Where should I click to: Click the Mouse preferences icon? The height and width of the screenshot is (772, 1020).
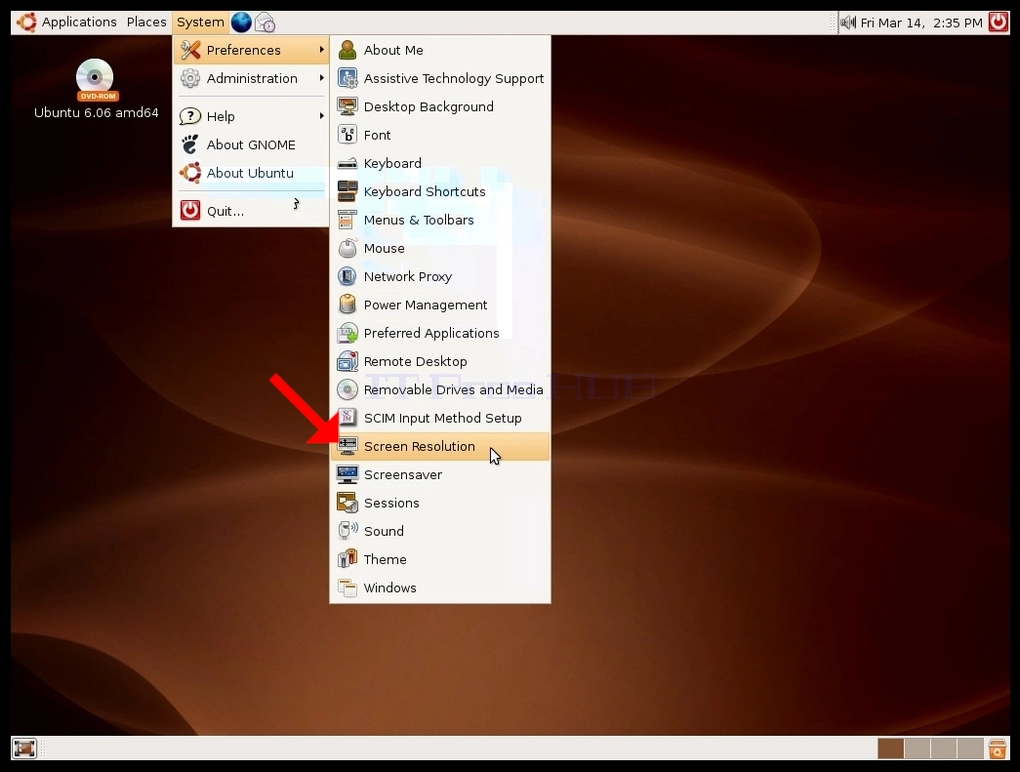click(347, 248)
